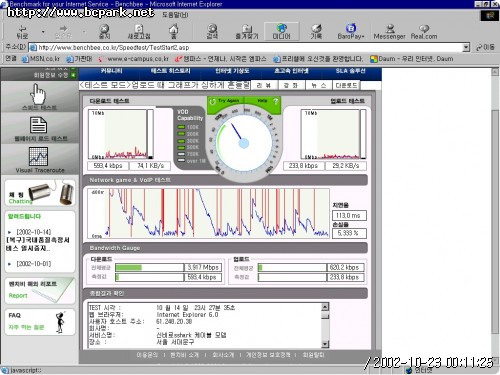Open the FAQ banner in sidebar
500x375 pixels.
pos(40,322)
